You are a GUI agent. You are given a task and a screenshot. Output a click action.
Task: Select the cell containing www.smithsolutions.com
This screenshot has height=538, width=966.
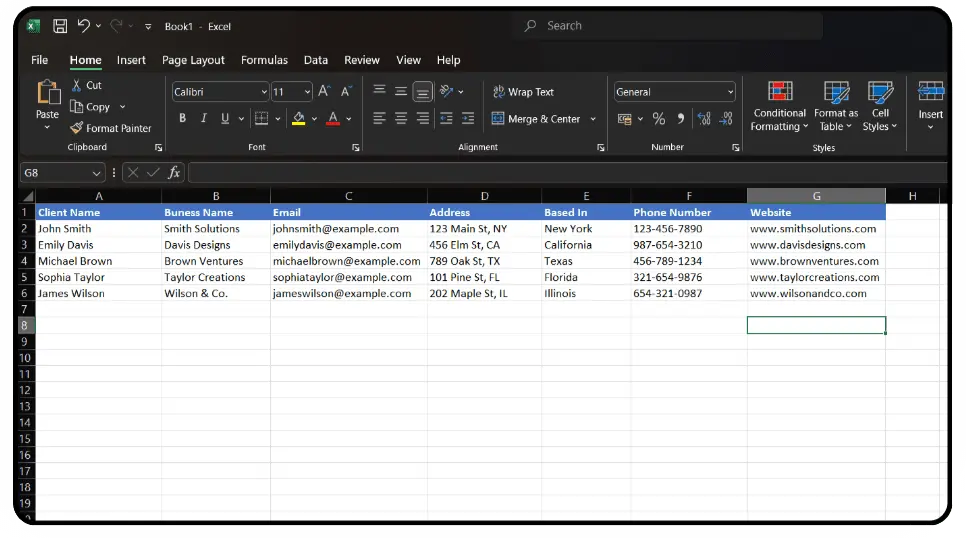814,229
